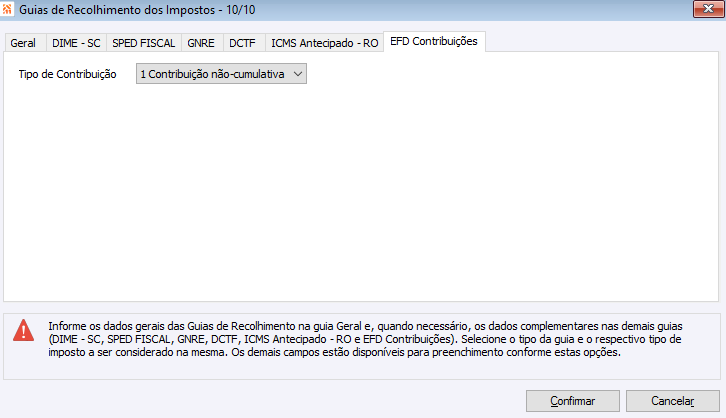This screenshot has height=418, width=726.
Task: Confirm with the Confirmar button
Action: pos(573,401)
